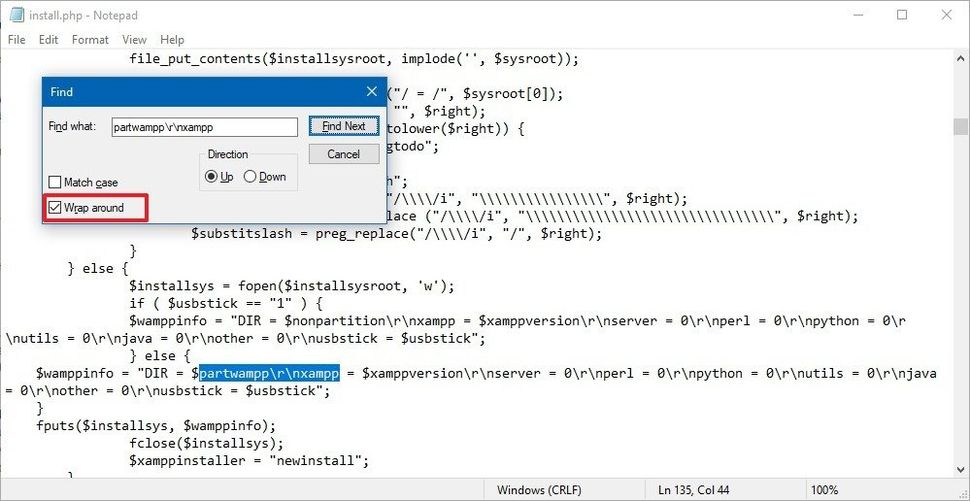Click the scrollbar up arrow

coord(960,58)
